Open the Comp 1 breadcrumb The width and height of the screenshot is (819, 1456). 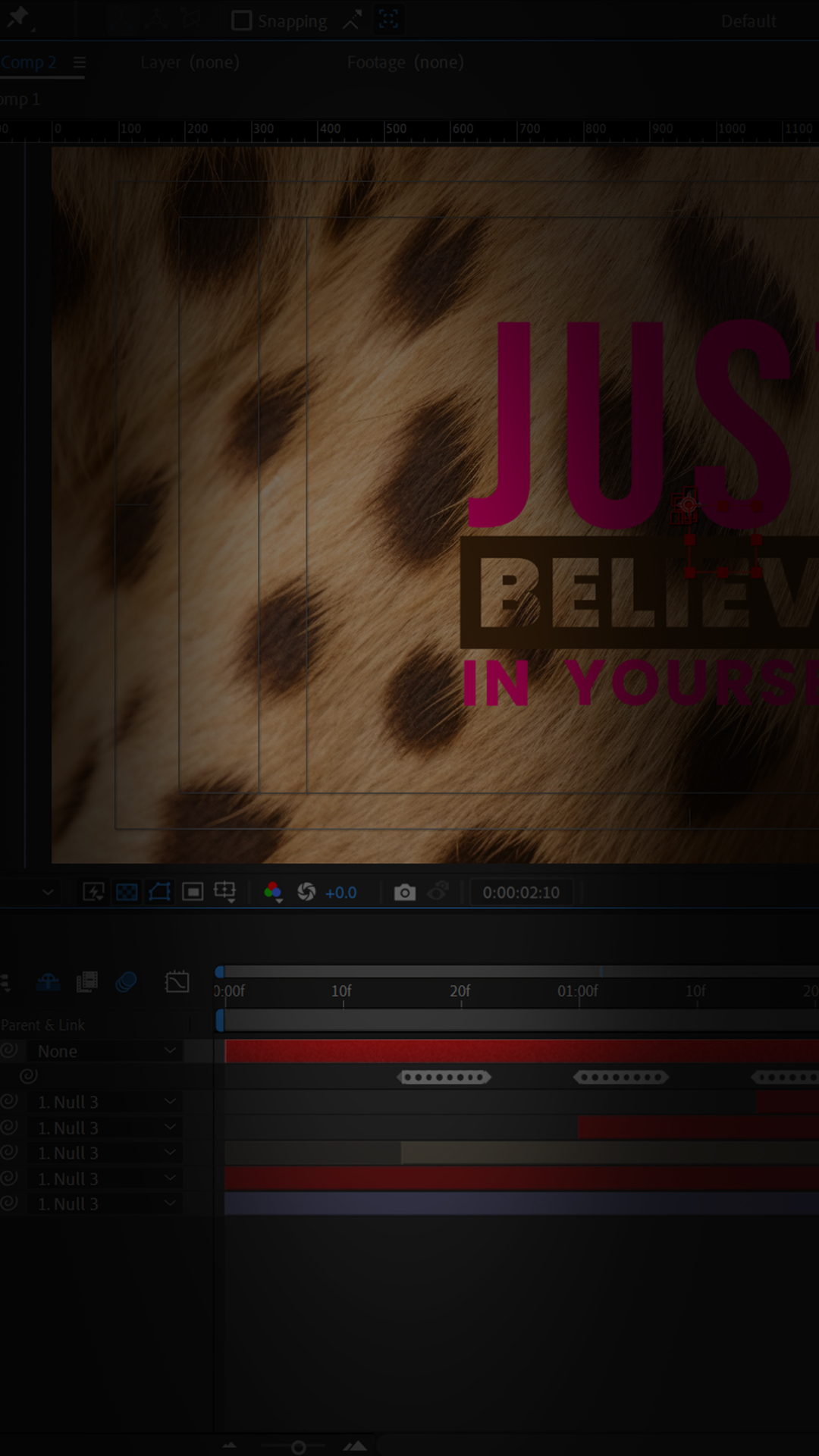20,99
